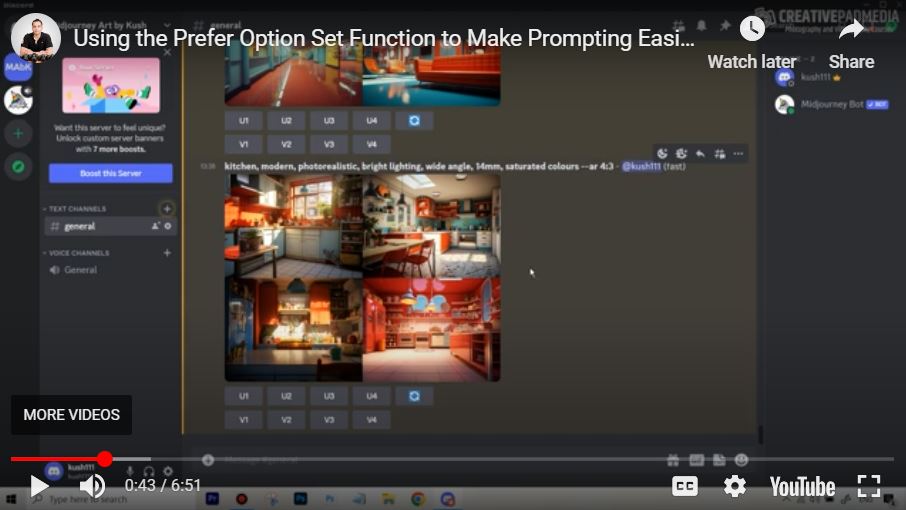Image resolution: width=906 pixels, height=510 pixels.
Task: Open Explore servers compass icon
Action: [18, 166]
